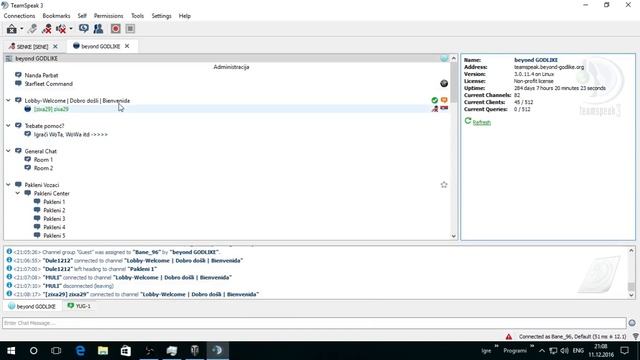Select the Pakleni 4 channel

tap(54, 227)
